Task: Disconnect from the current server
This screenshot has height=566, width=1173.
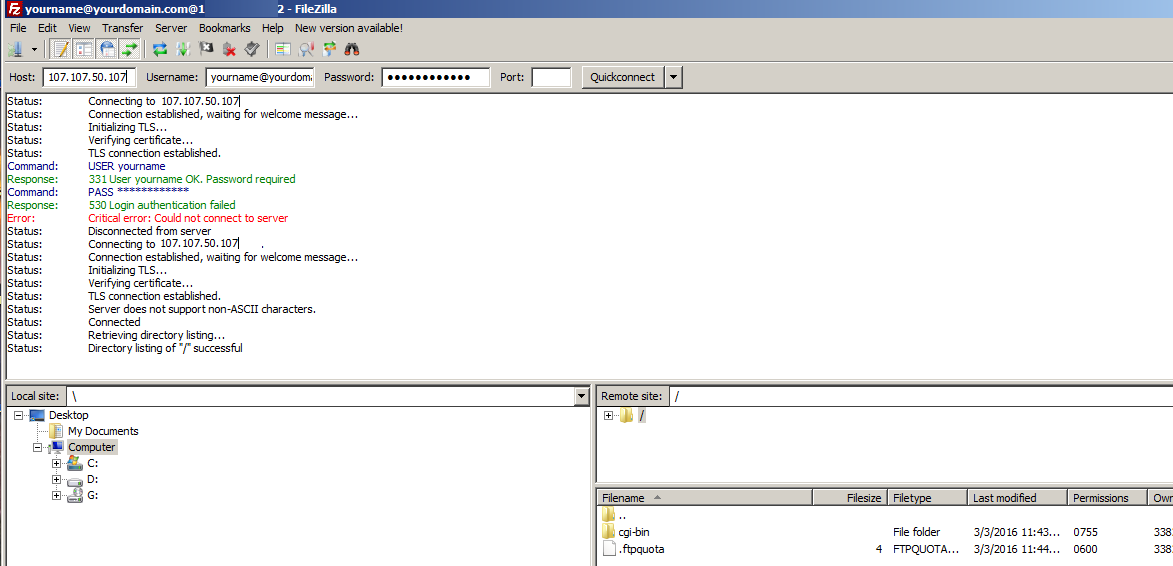Action: [230, 48]
